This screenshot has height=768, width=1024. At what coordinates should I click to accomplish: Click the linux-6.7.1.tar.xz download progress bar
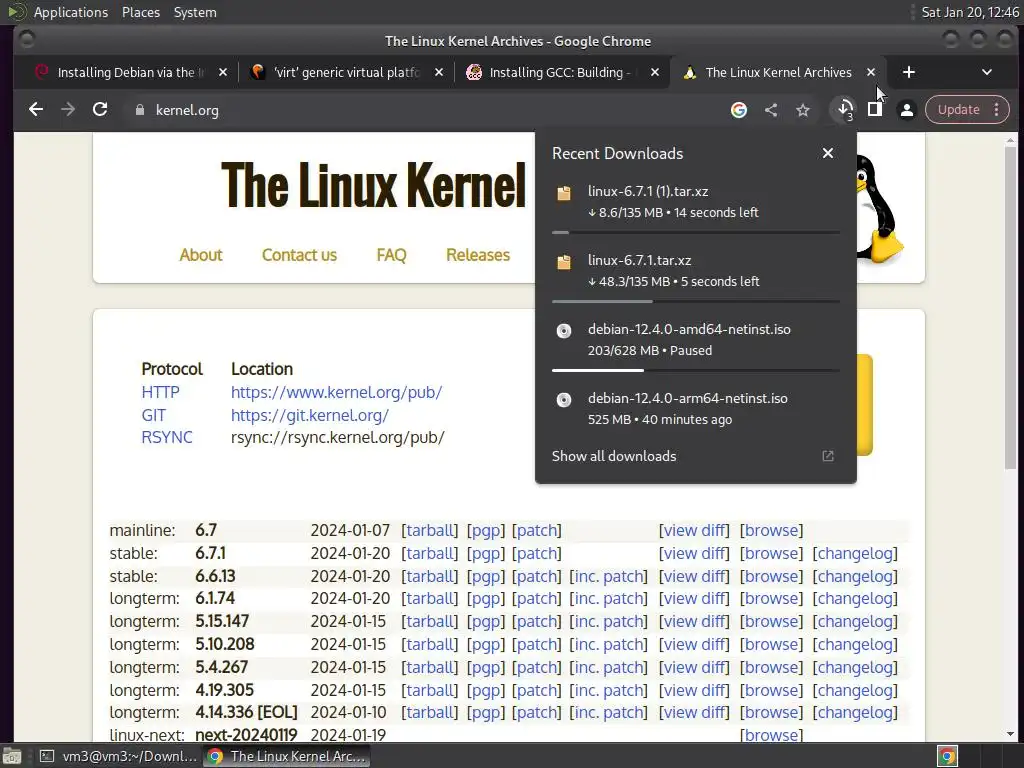tap(696, 301)
